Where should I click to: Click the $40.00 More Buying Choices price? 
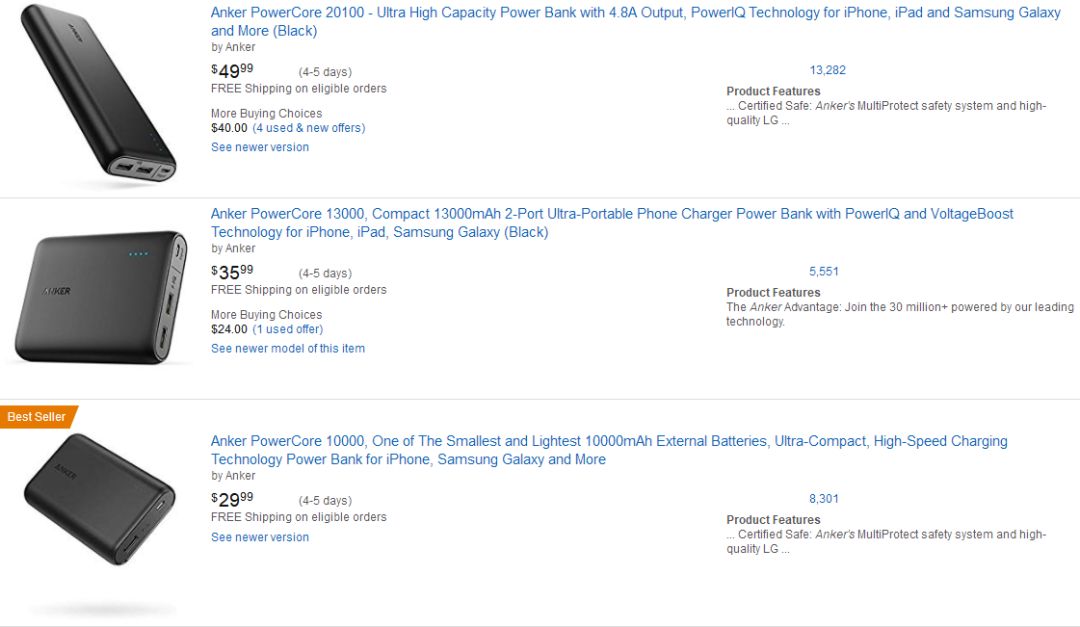(x=229, y=128)
